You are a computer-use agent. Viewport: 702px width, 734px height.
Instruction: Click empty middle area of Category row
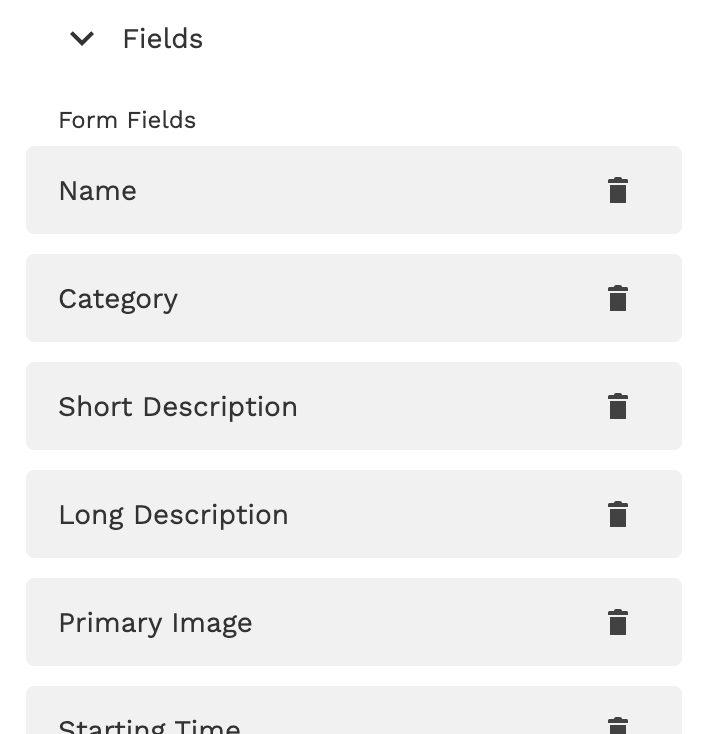pyautogui.click(x=390, y=298)
